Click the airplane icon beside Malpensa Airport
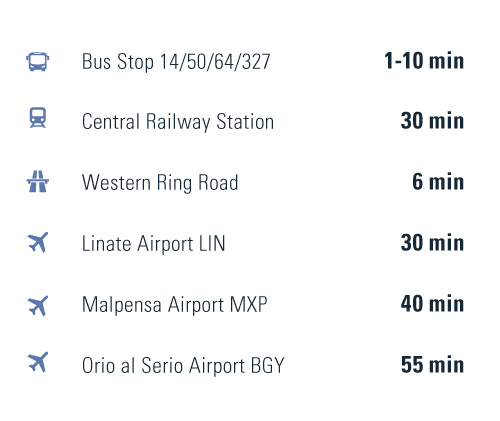Viewport: 500px width, 421px height. 38,306
